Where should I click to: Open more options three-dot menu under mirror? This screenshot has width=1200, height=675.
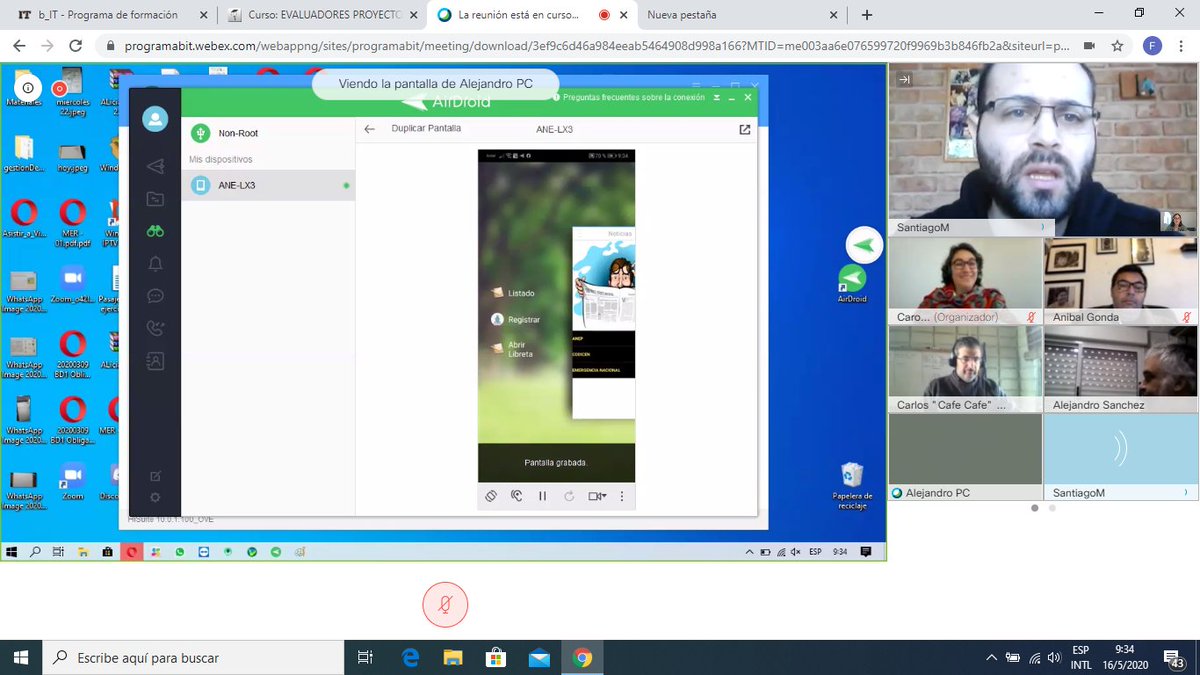click(622, 495)
